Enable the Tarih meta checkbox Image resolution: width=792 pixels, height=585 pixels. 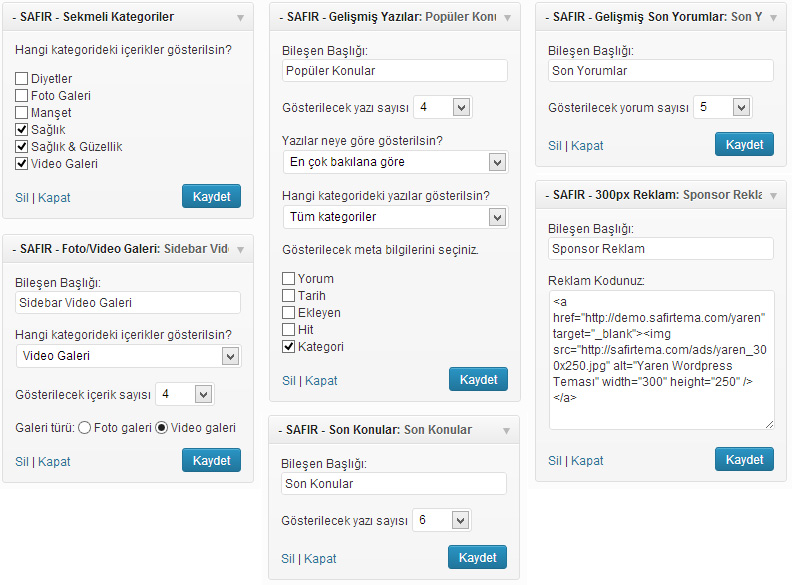tap(289, 296)
